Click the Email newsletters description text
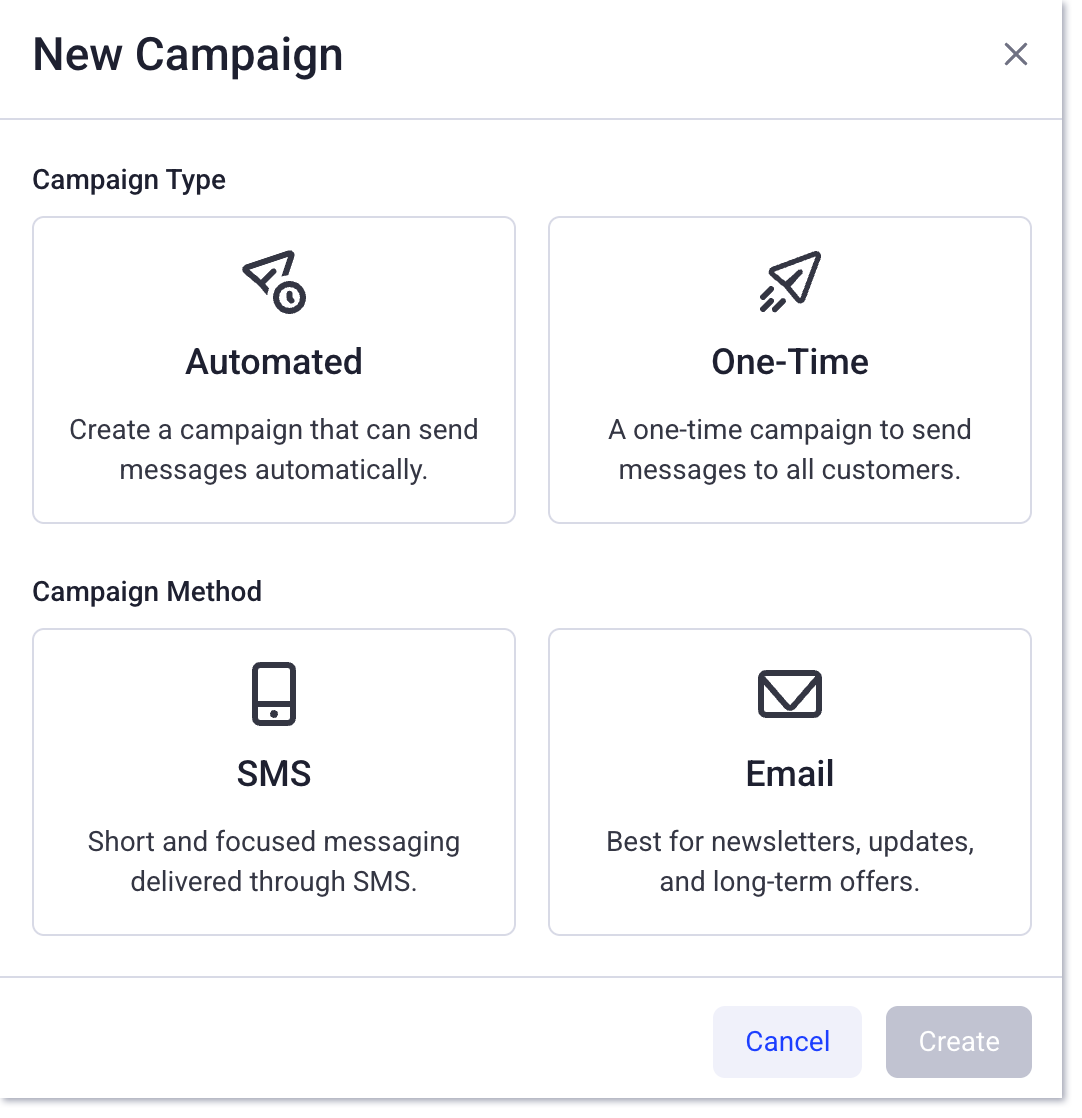 [x=789, y=861]
